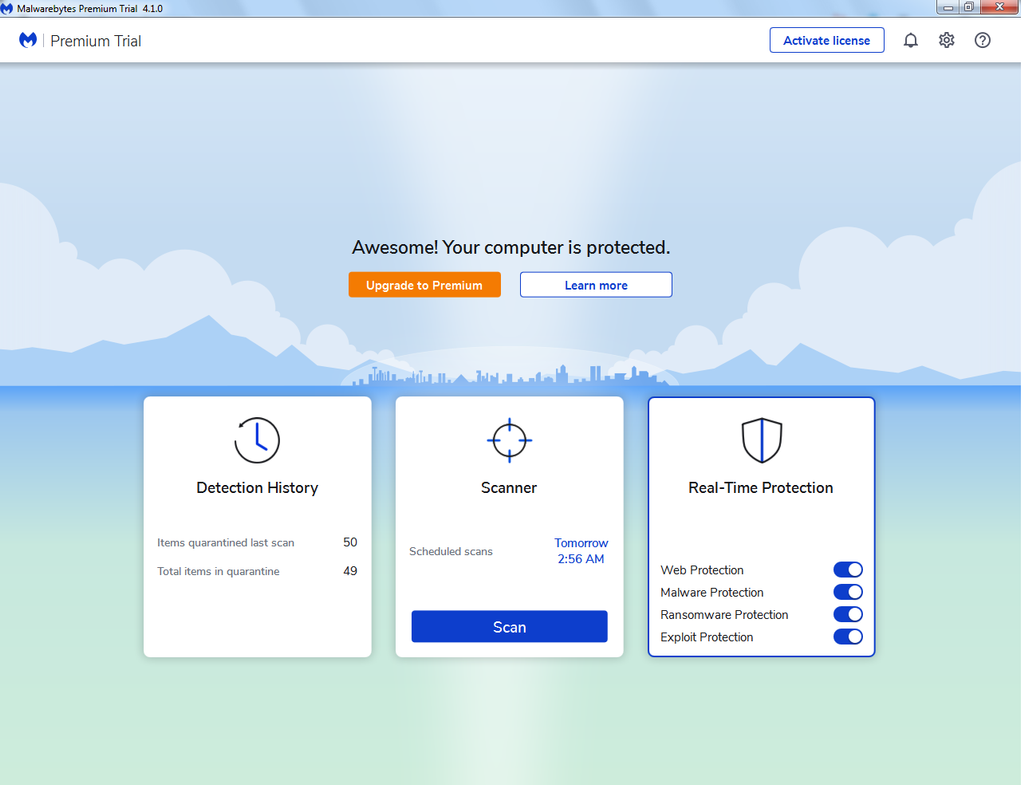The width and height of the screenshot is (1024, 785).
Task: Click the Web Protection label
Action: coord(702,570)
